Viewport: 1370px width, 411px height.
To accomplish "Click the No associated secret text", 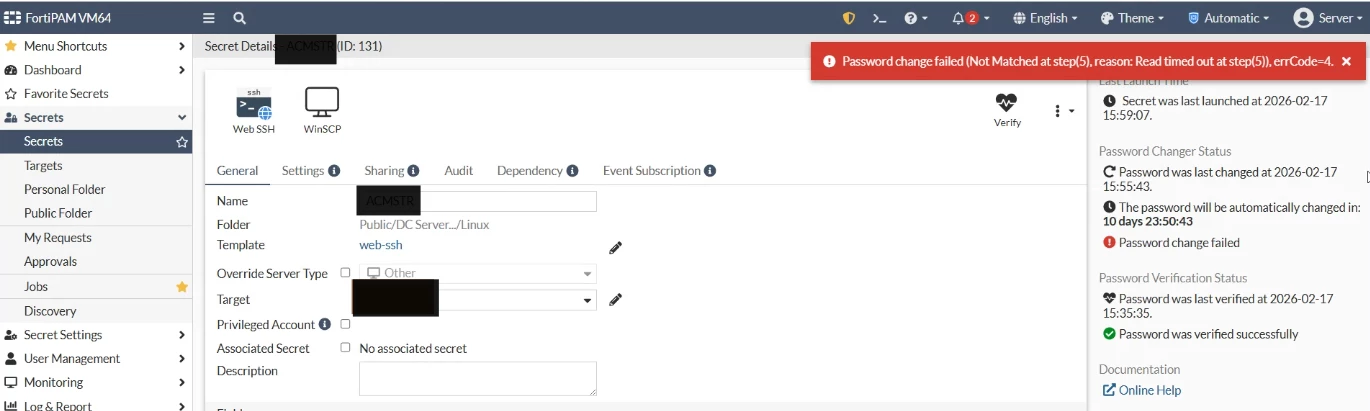I will click(x=413, y=349).
